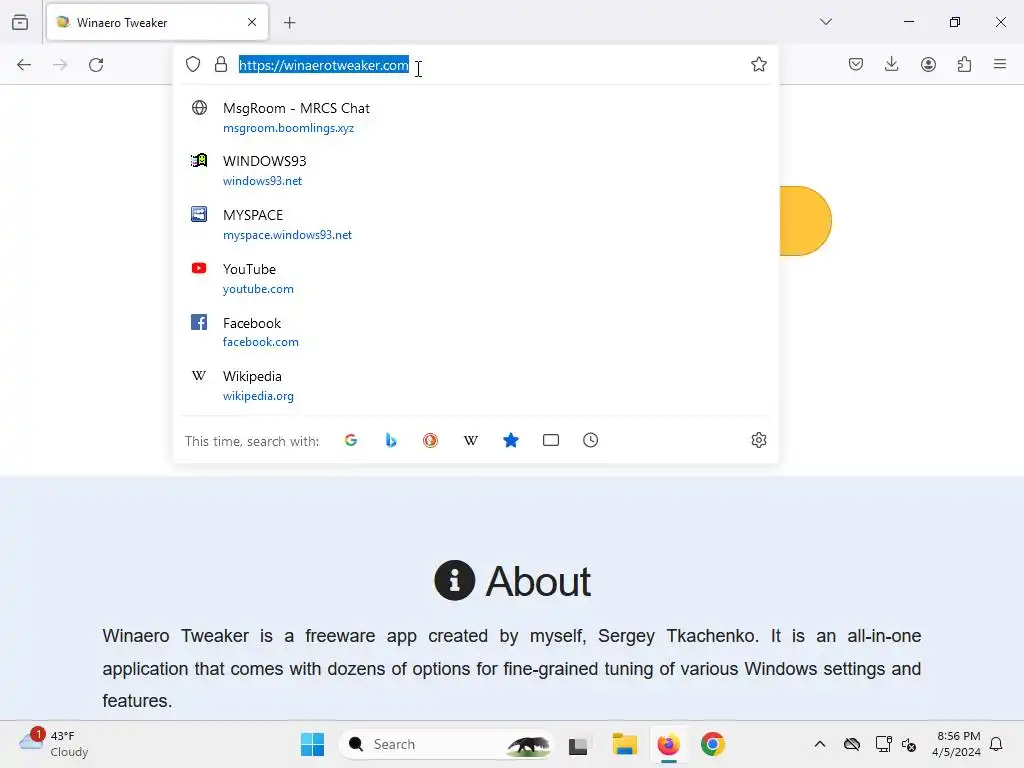Screen dimensions: 1024x768
Task: Search open tabs shortcut icon
Action: [551, 440]
